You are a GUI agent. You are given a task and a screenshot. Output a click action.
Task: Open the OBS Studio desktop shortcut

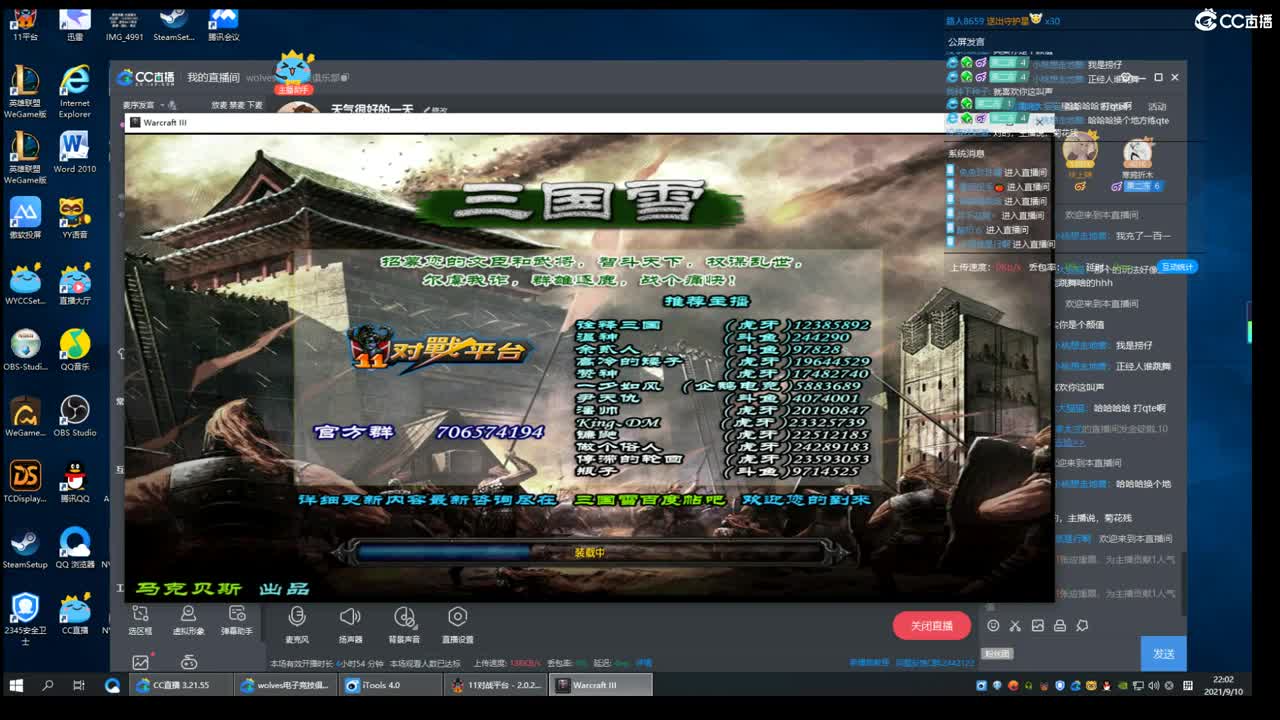(75, 416)
